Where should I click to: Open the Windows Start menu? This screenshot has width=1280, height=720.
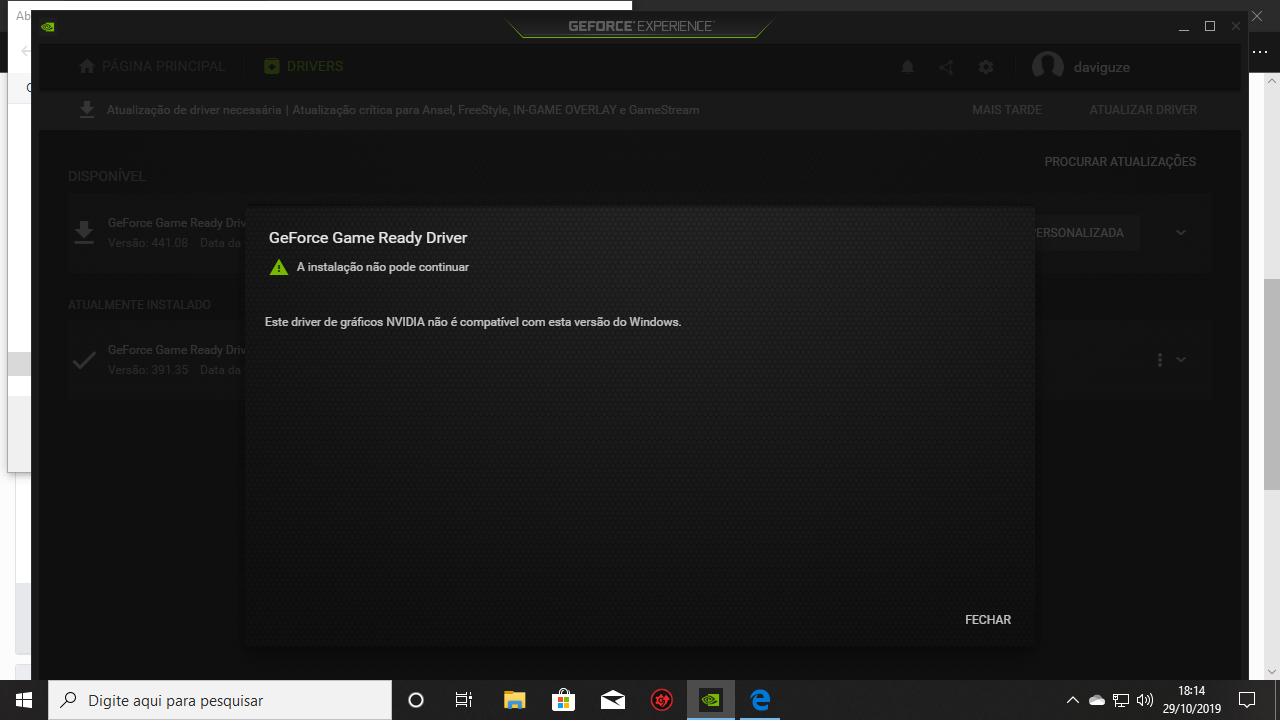(24, 700)
